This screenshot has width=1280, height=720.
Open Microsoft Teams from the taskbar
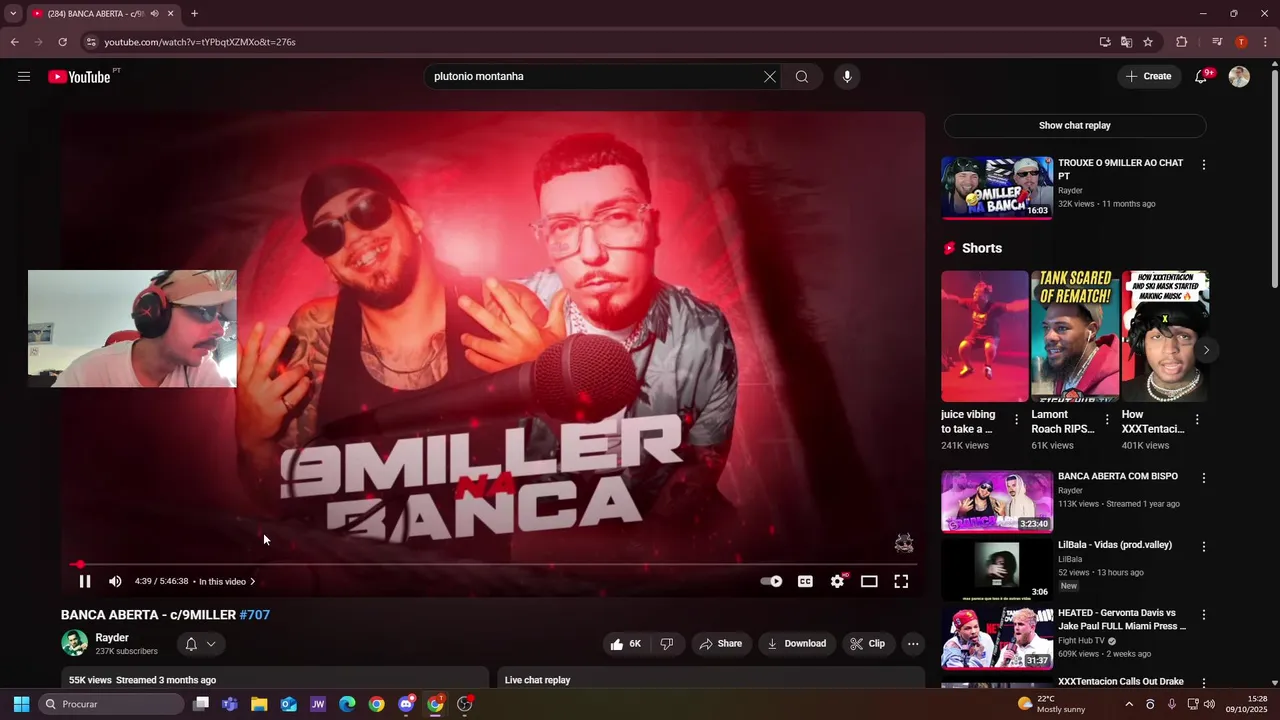click(x=230, y=704)
